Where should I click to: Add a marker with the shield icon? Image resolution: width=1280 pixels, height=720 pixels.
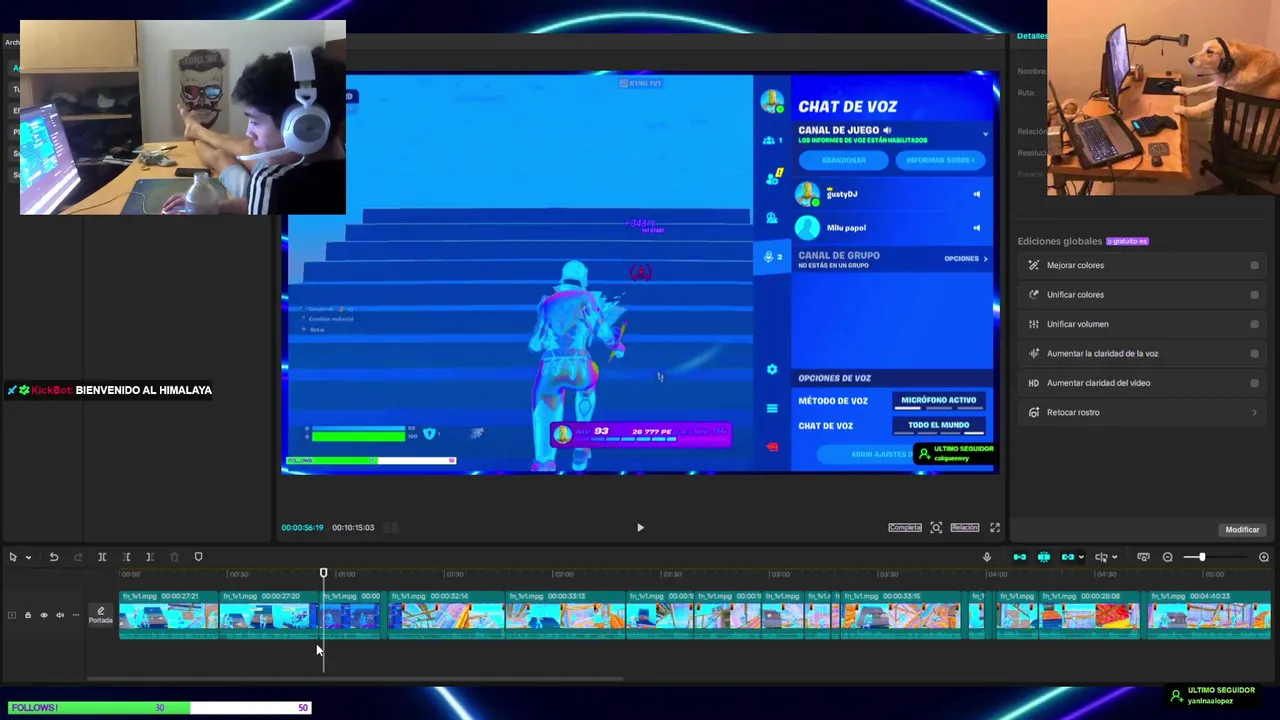coord(198,557)
